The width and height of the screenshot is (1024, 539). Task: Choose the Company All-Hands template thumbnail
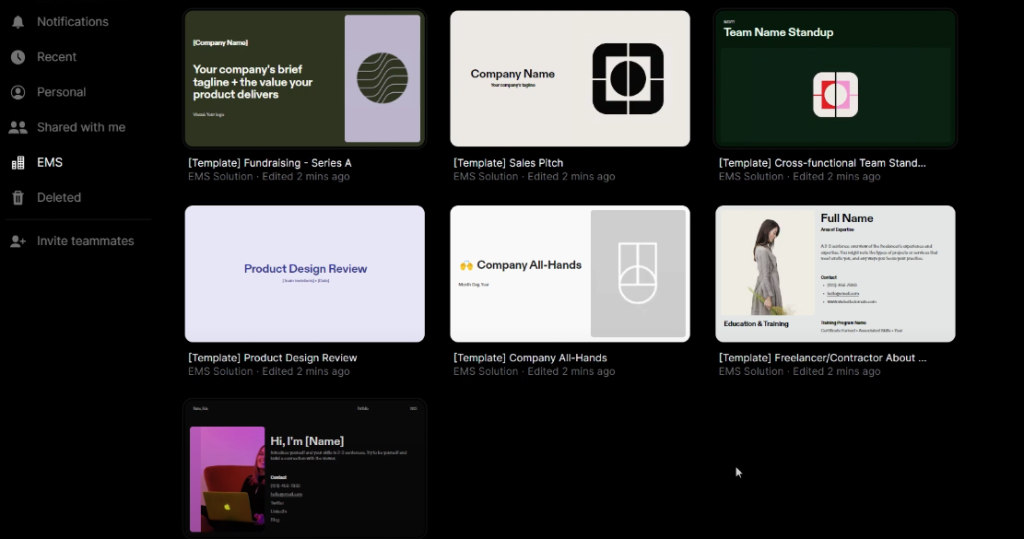coord(570,274)
